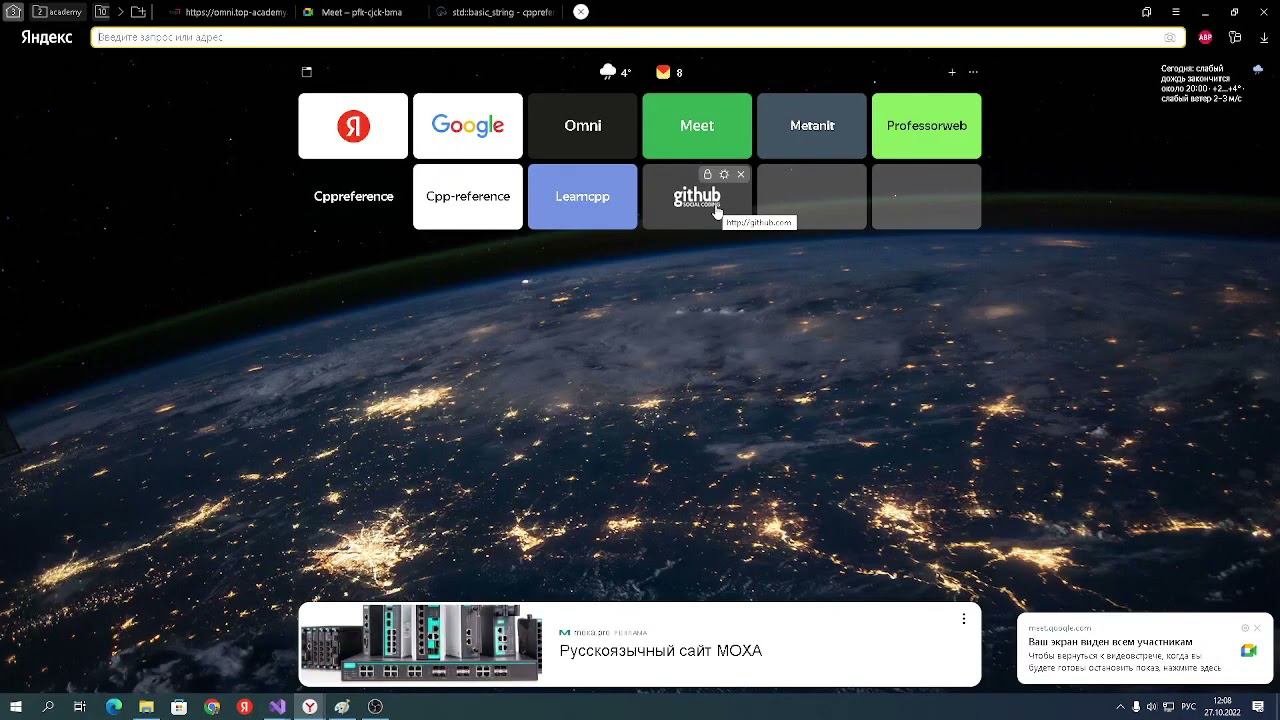Read the today's weather forecast text
This screenshot has width=1280, height=720.
click(1202, 84)
